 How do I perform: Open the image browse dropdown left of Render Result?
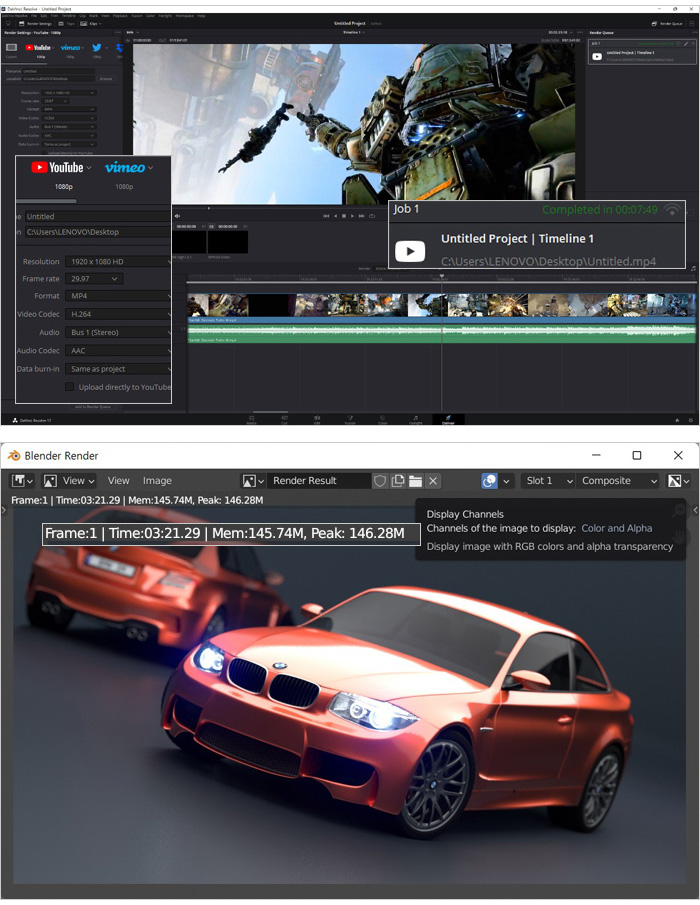tap(253, 481)
